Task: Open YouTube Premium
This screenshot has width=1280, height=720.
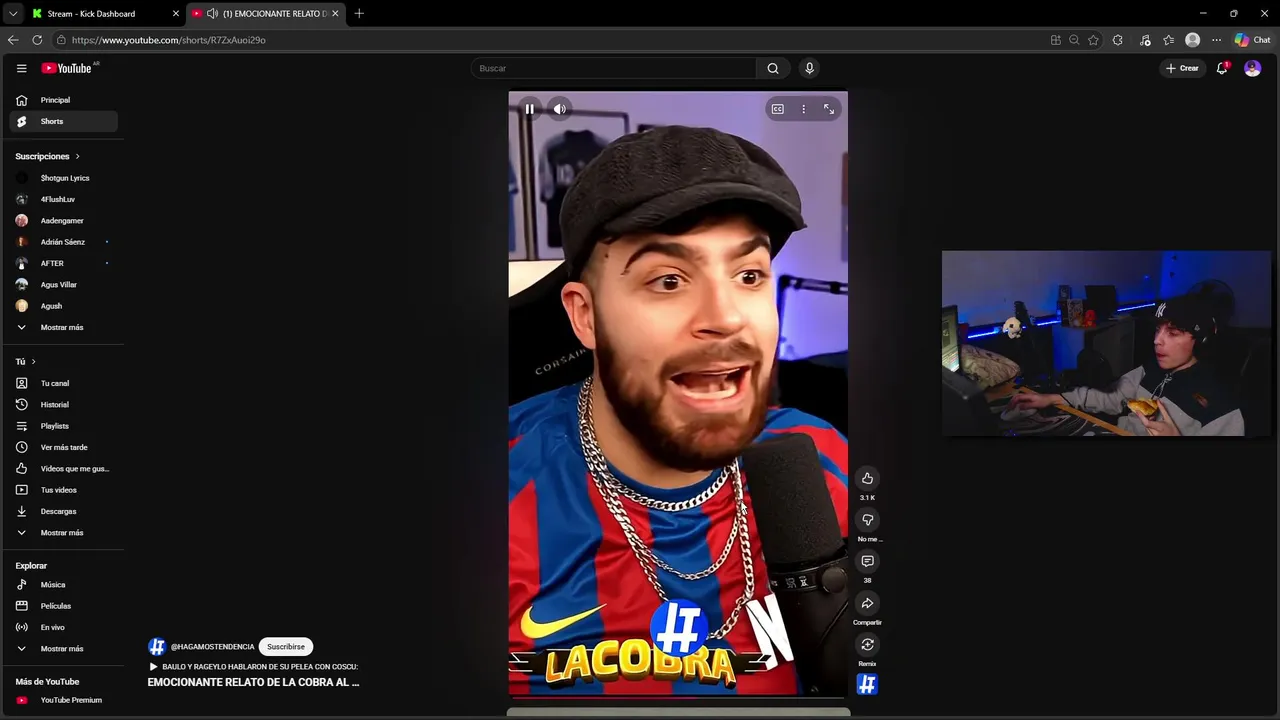Action: tap(64, 700)
